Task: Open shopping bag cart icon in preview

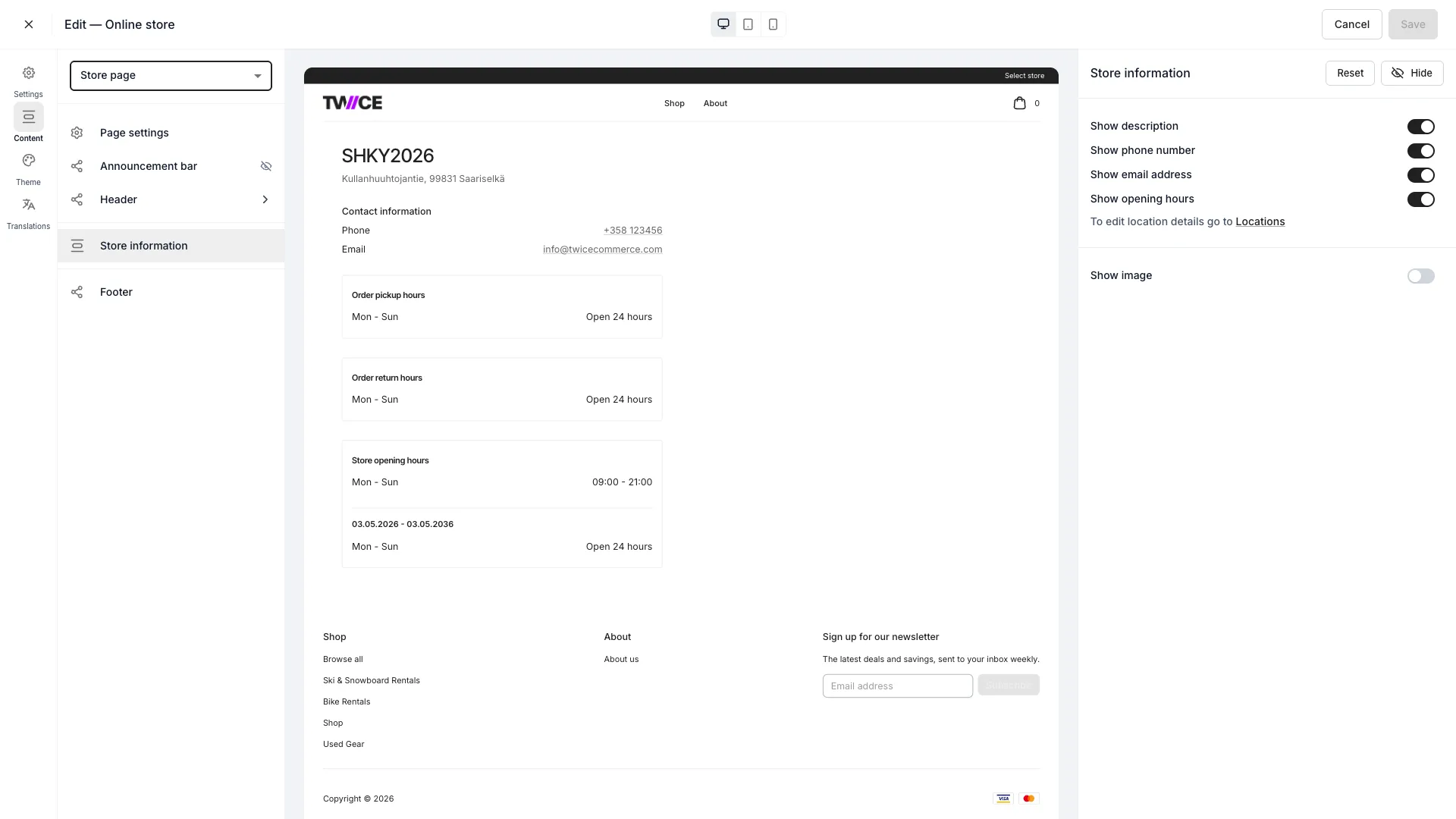Action: tap(1019, 103)
